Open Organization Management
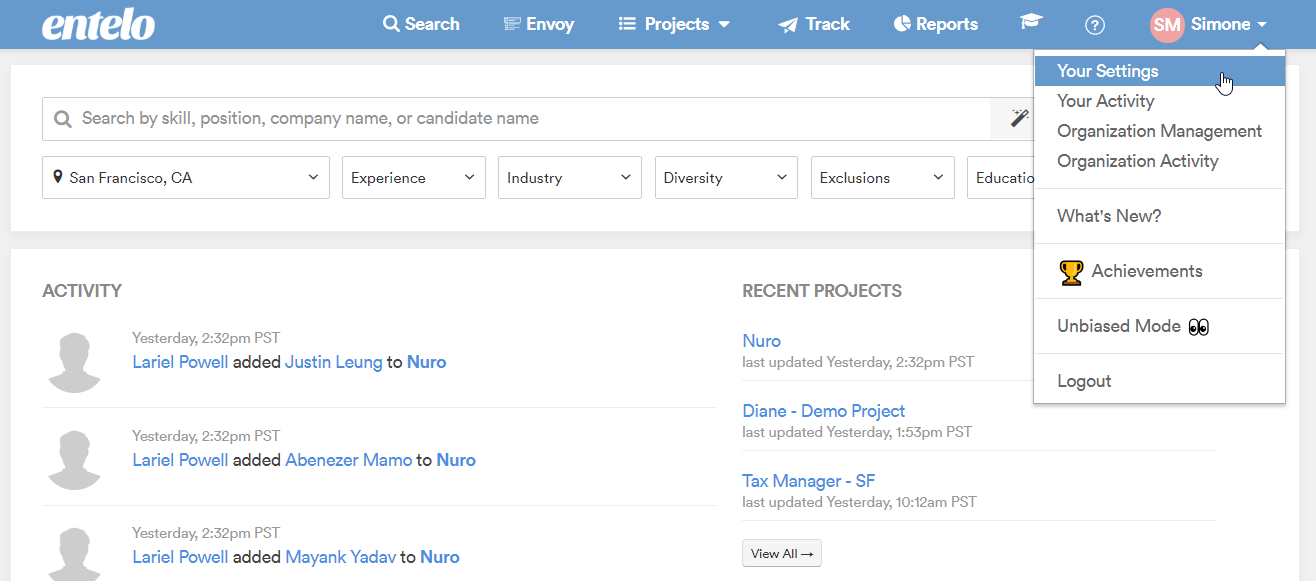The width and height of the screenshot is (1316, 581). coord(1159,131)
